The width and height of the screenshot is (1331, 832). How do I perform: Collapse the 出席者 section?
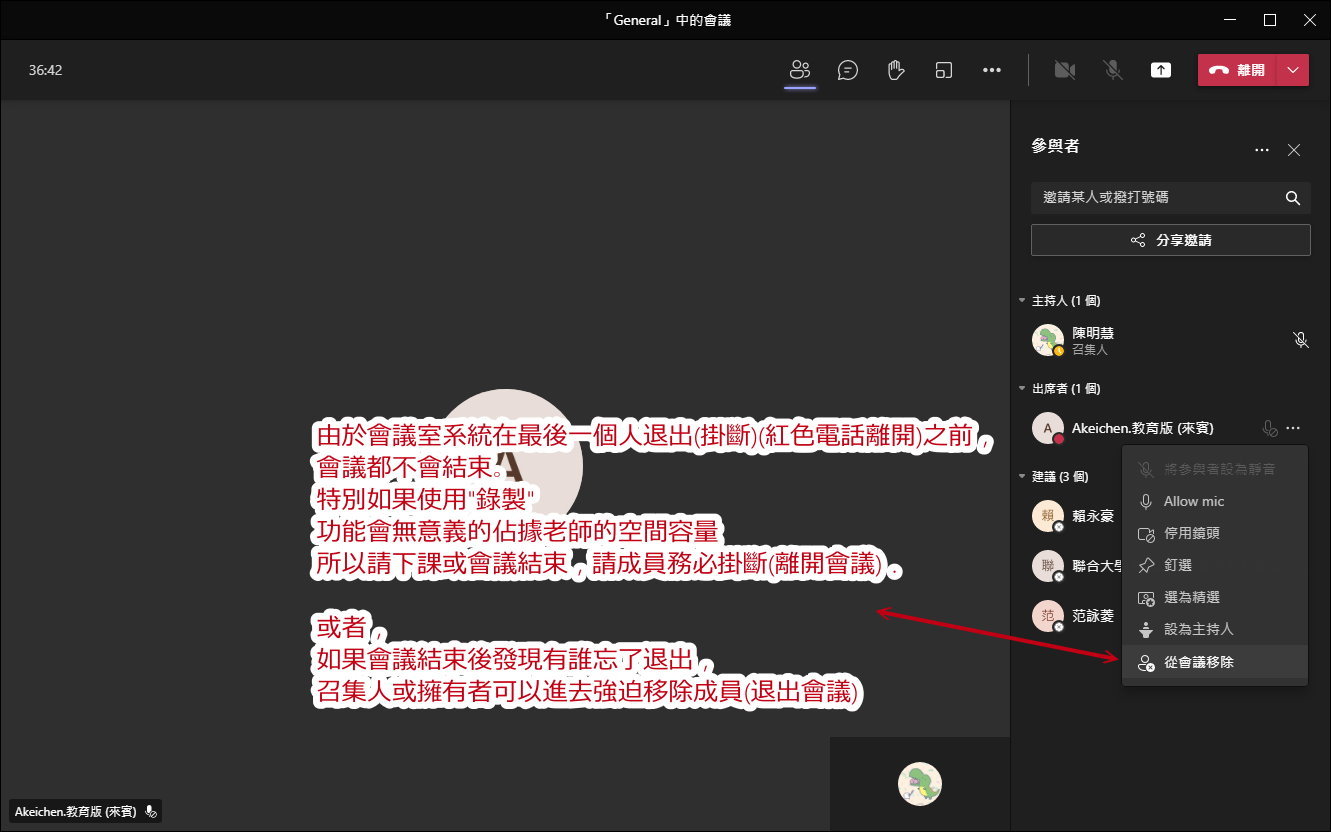pyautogui.click(x=1022, y=389)
